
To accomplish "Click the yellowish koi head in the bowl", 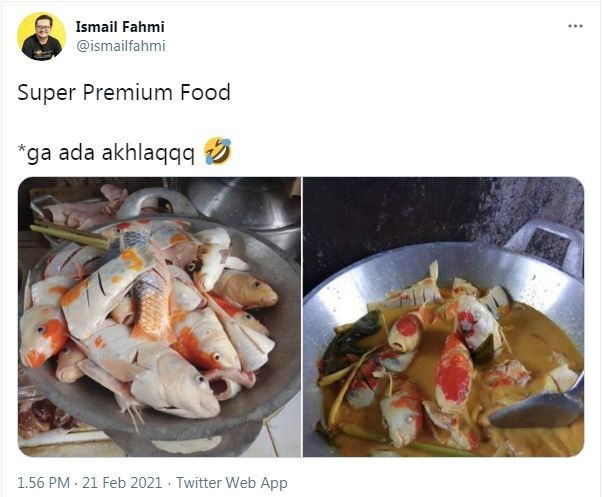I will tap(245, 289).
